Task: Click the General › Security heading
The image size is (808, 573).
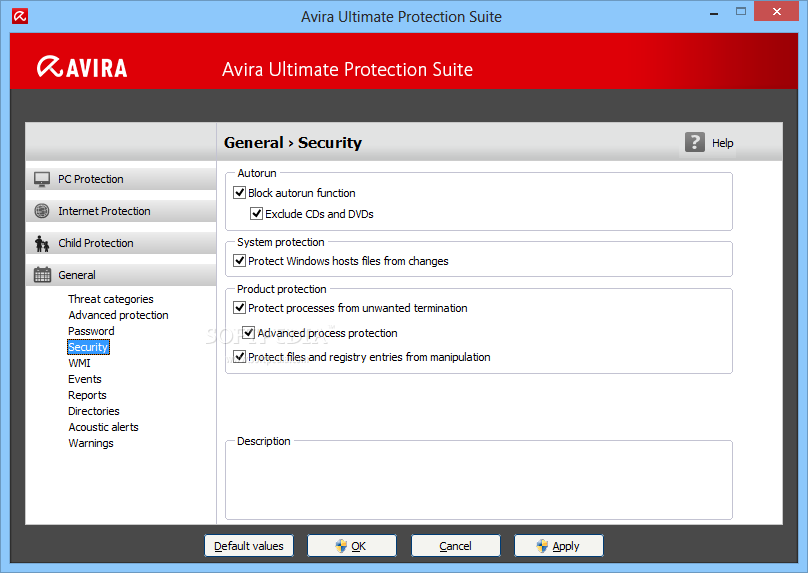Action: [x=293, y=142]
